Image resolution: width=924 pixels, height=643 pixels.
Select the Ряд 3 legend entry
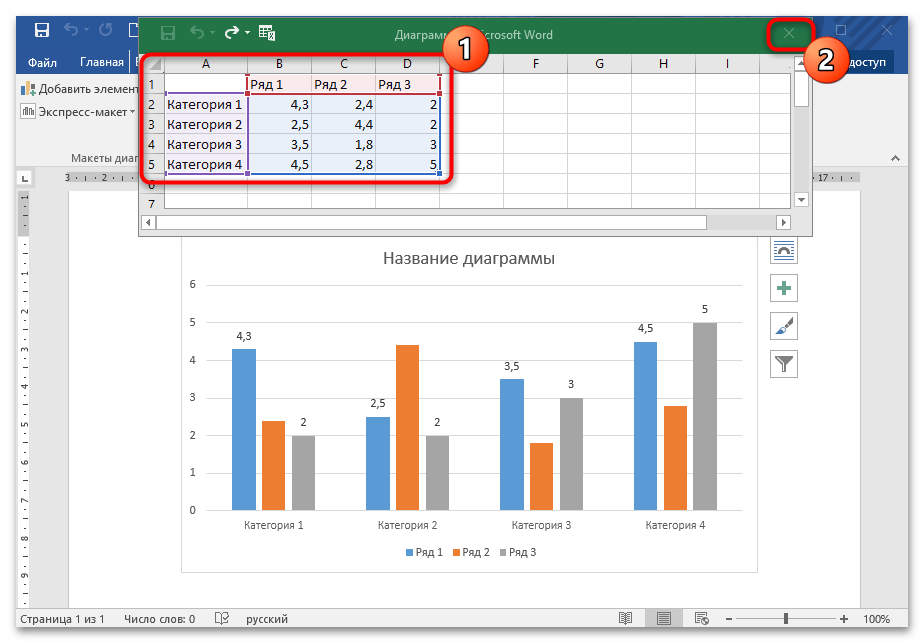click(517, 552)
